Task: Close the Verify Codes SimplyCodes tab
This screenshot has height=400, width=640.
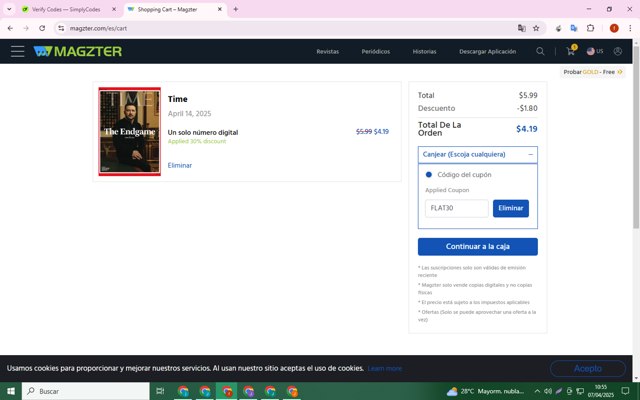Action: [114, 9]
